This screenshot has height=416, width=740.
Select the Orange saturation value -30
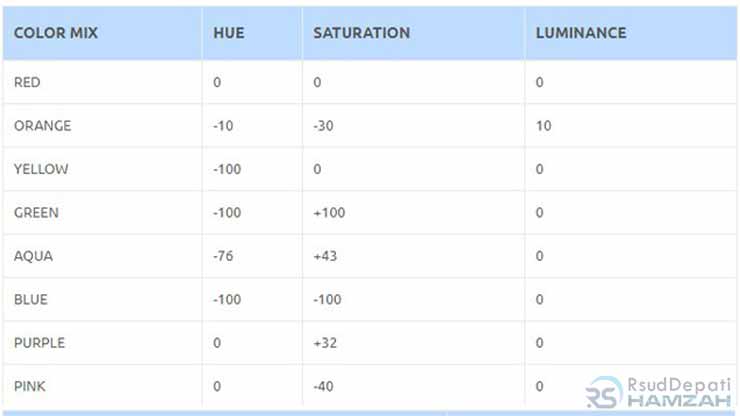pyautogui.click(x=323, y=126)
